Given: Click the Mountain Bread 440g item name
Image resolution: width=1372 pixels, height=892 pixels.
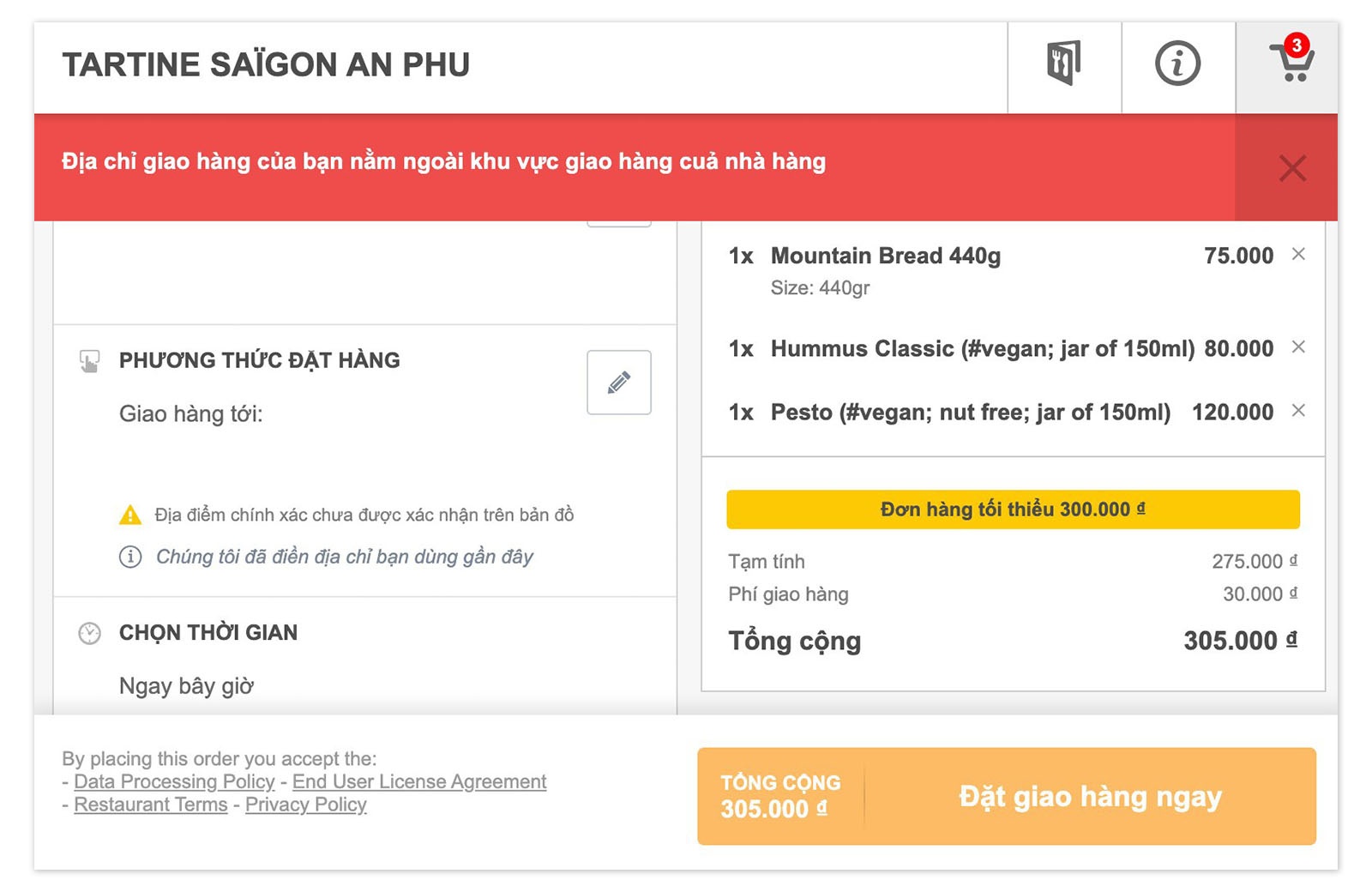Looking at the screenshot, I should coord(885,256).
